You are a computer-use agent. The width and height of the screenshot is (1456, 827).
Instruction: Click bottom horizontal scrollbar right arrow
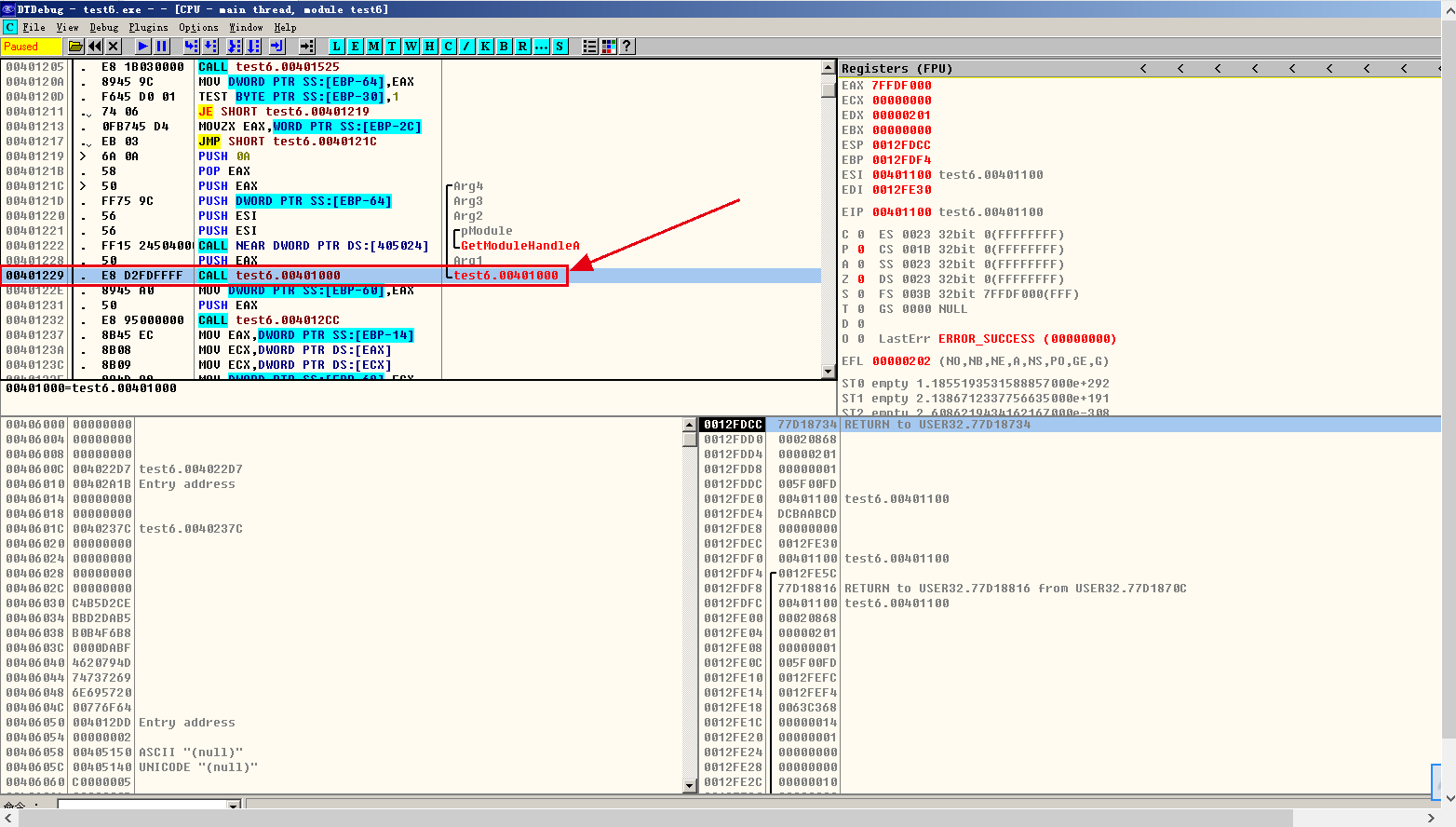point(1431,818)
